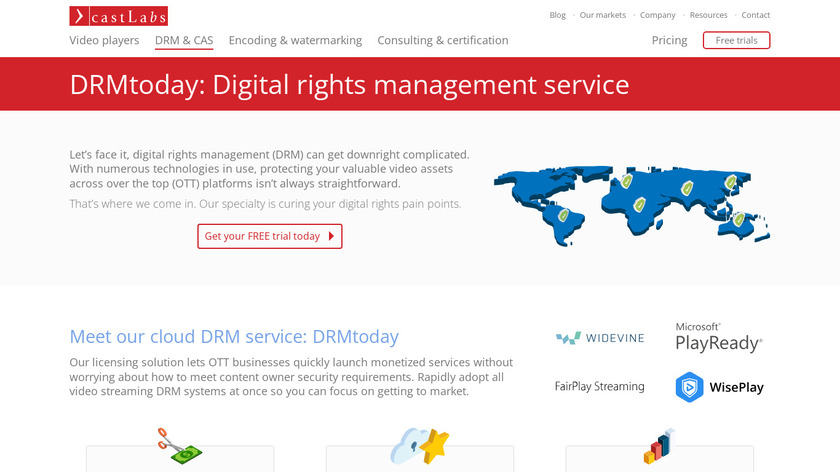The image size is (840, 472).
Task: Click the South America shield marker
Action: tap(563, 215)
